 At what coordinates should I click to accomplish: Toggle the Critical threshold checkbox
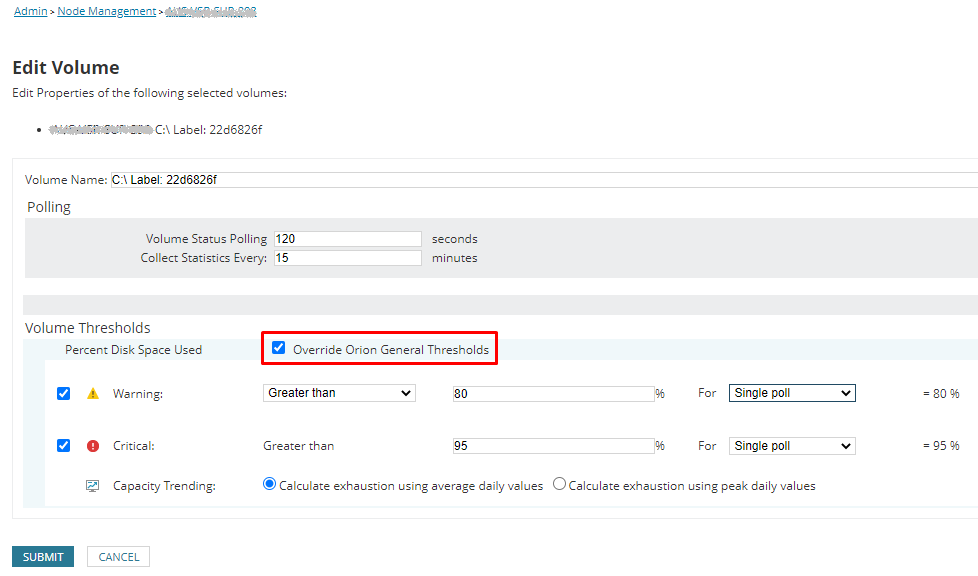(64, 446)
